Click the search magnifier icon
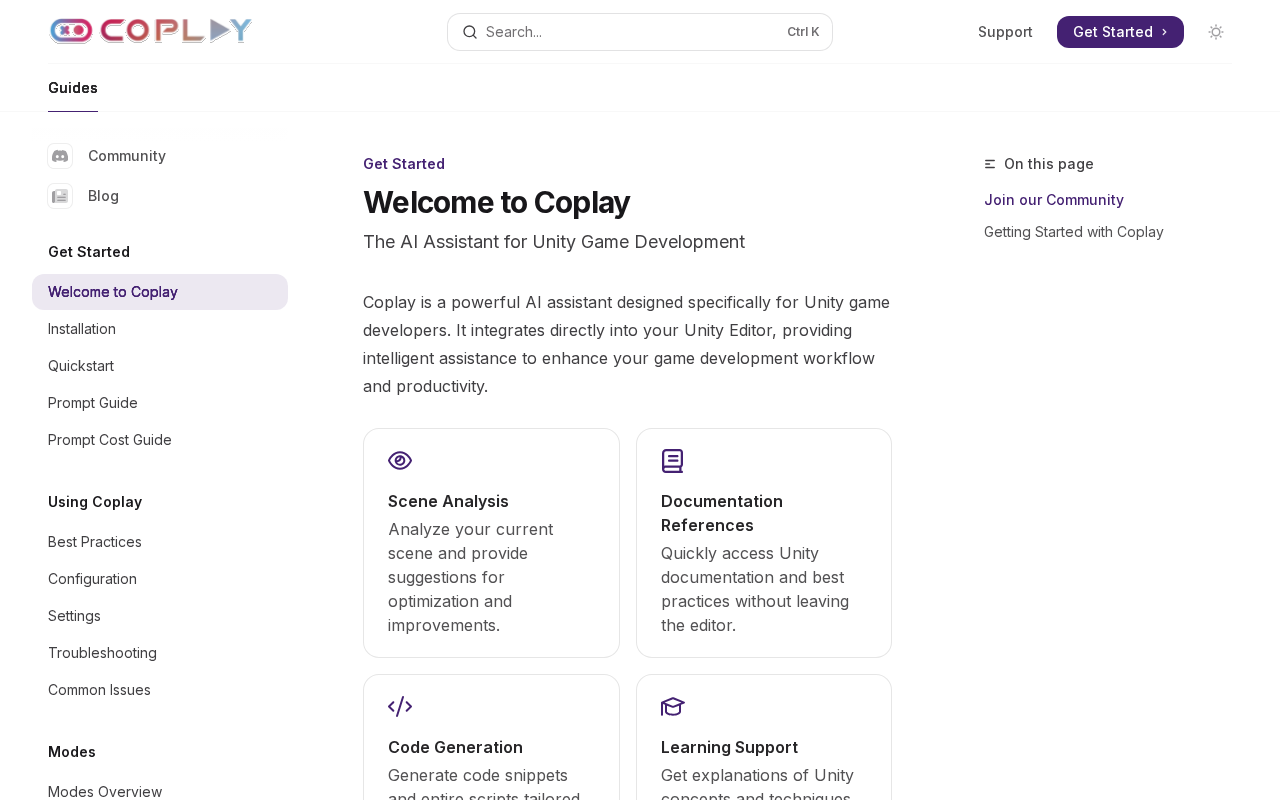Viewport: 1280px width, 800px height. [470, 32]
